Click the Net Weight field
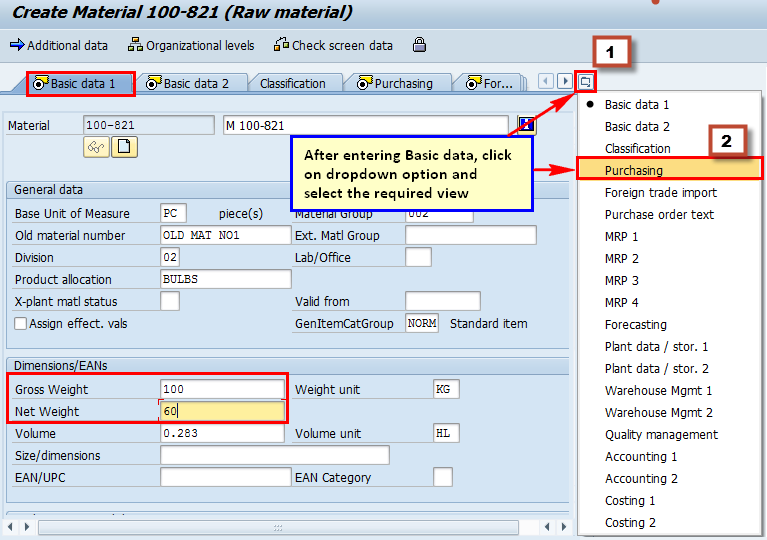767x540 pixels. (x=222, y=411)
